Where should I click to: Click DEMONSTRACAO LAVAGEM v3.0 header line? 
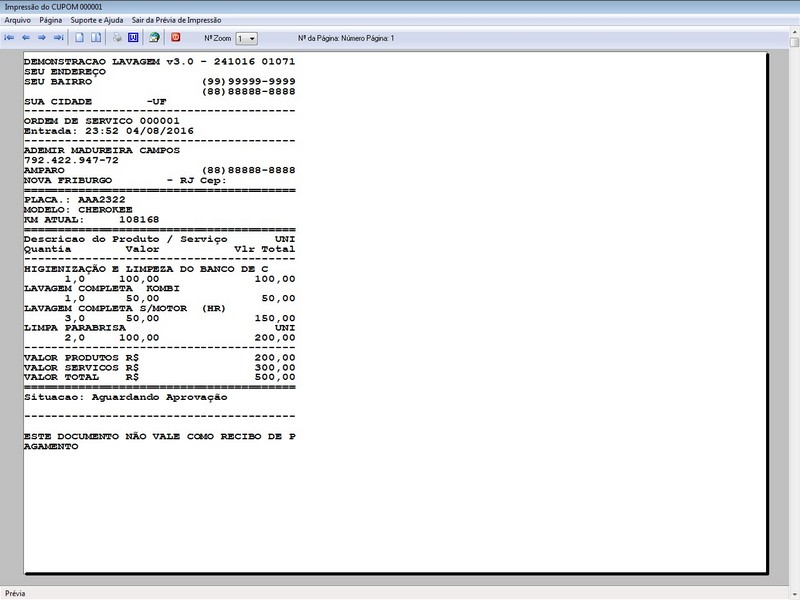(160, 62)
